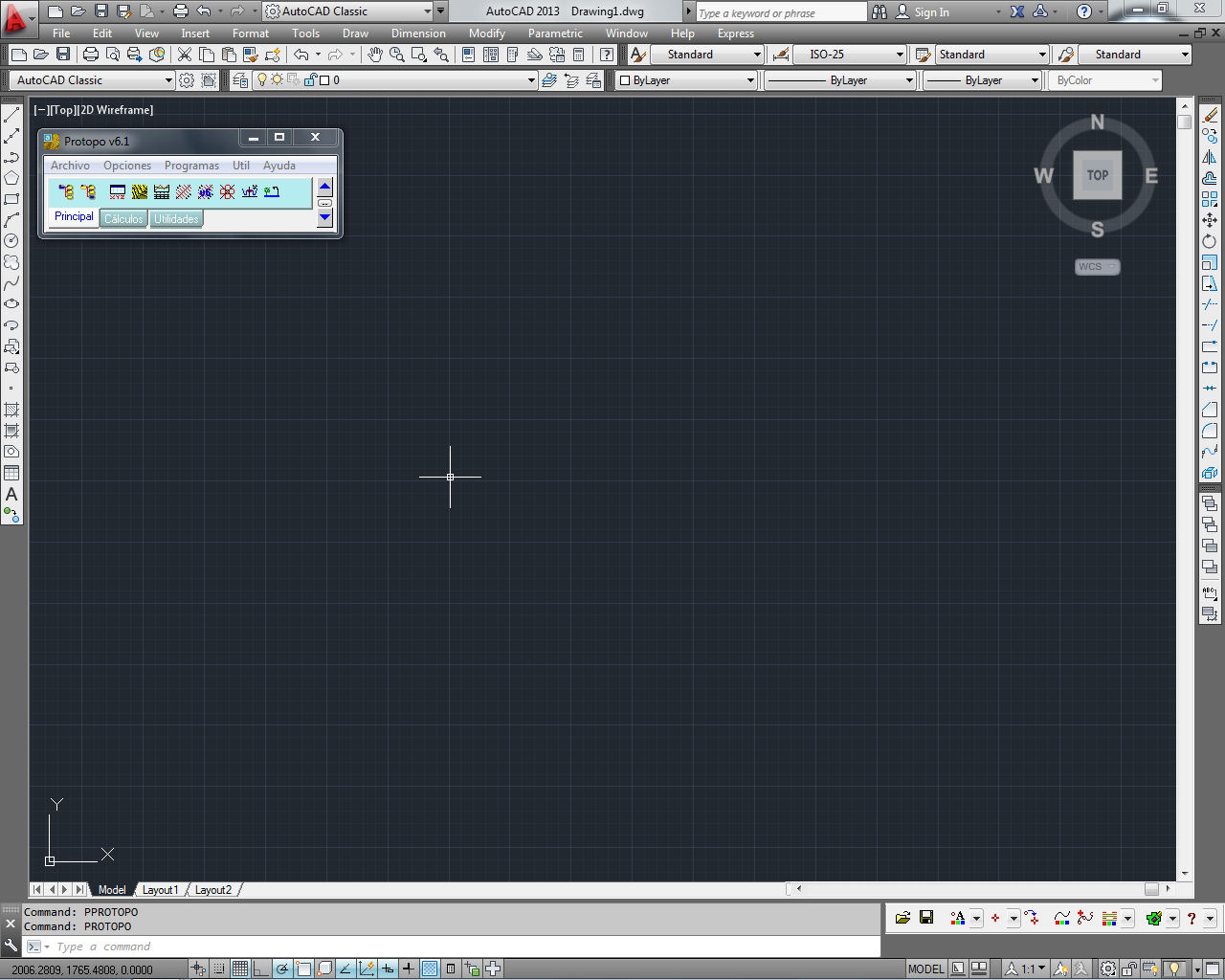This screenshot has width=1225, height=980.
Task: Click the Plot printer icon
Action: 91,55
